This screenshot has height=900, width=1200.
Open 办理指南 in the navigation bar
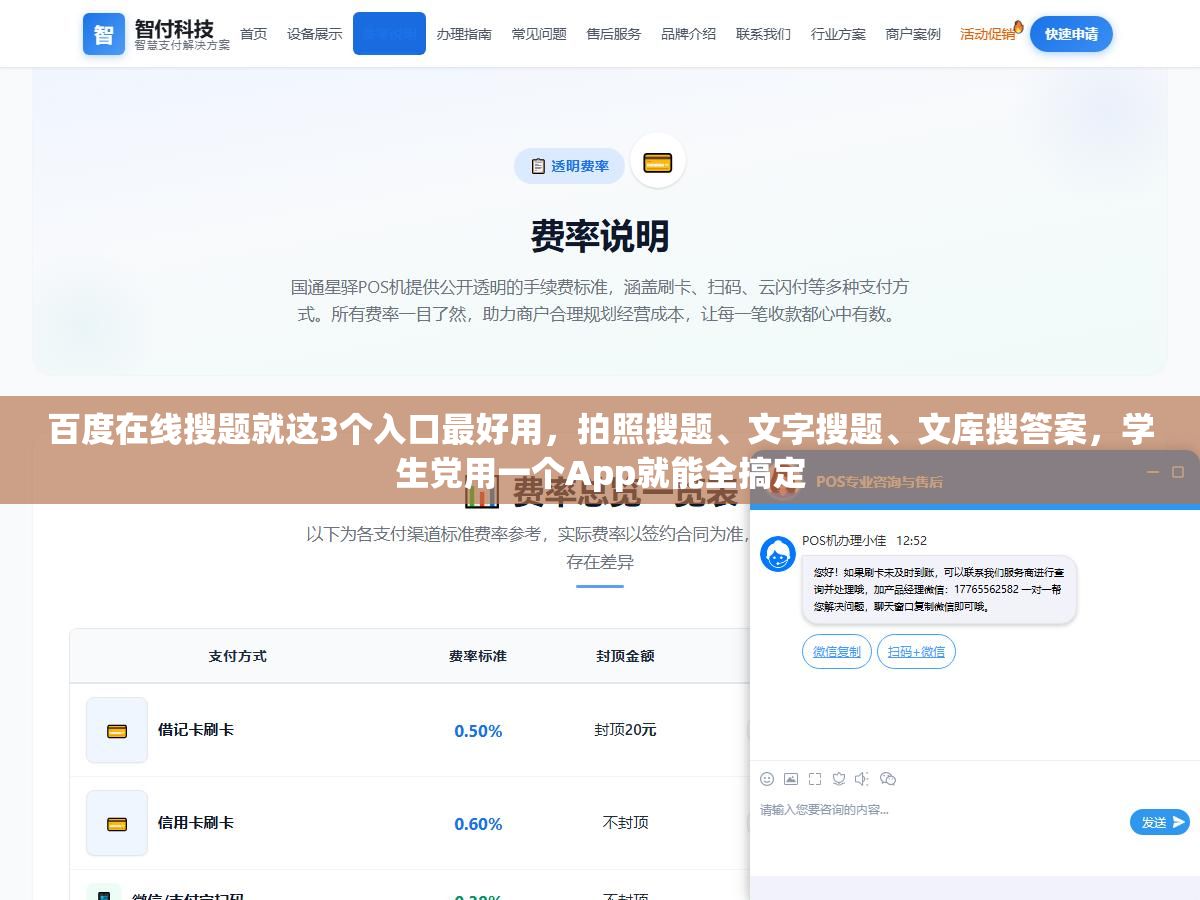464,34
